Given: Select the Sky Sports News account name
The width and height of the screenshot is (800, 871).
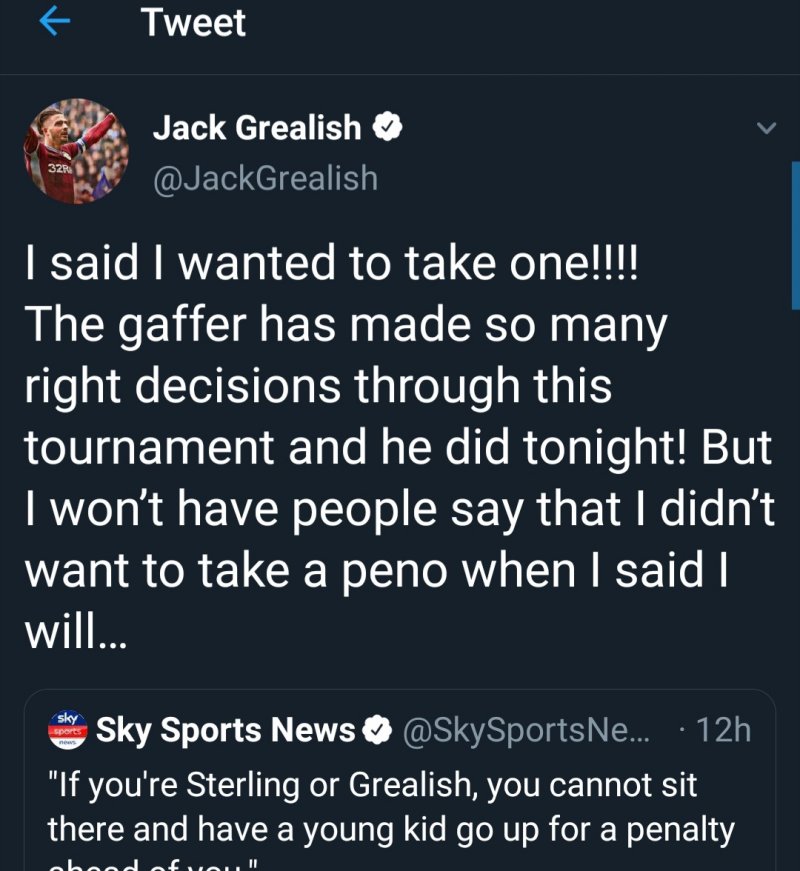Looking at the screenshot, I should click(225, 731).
